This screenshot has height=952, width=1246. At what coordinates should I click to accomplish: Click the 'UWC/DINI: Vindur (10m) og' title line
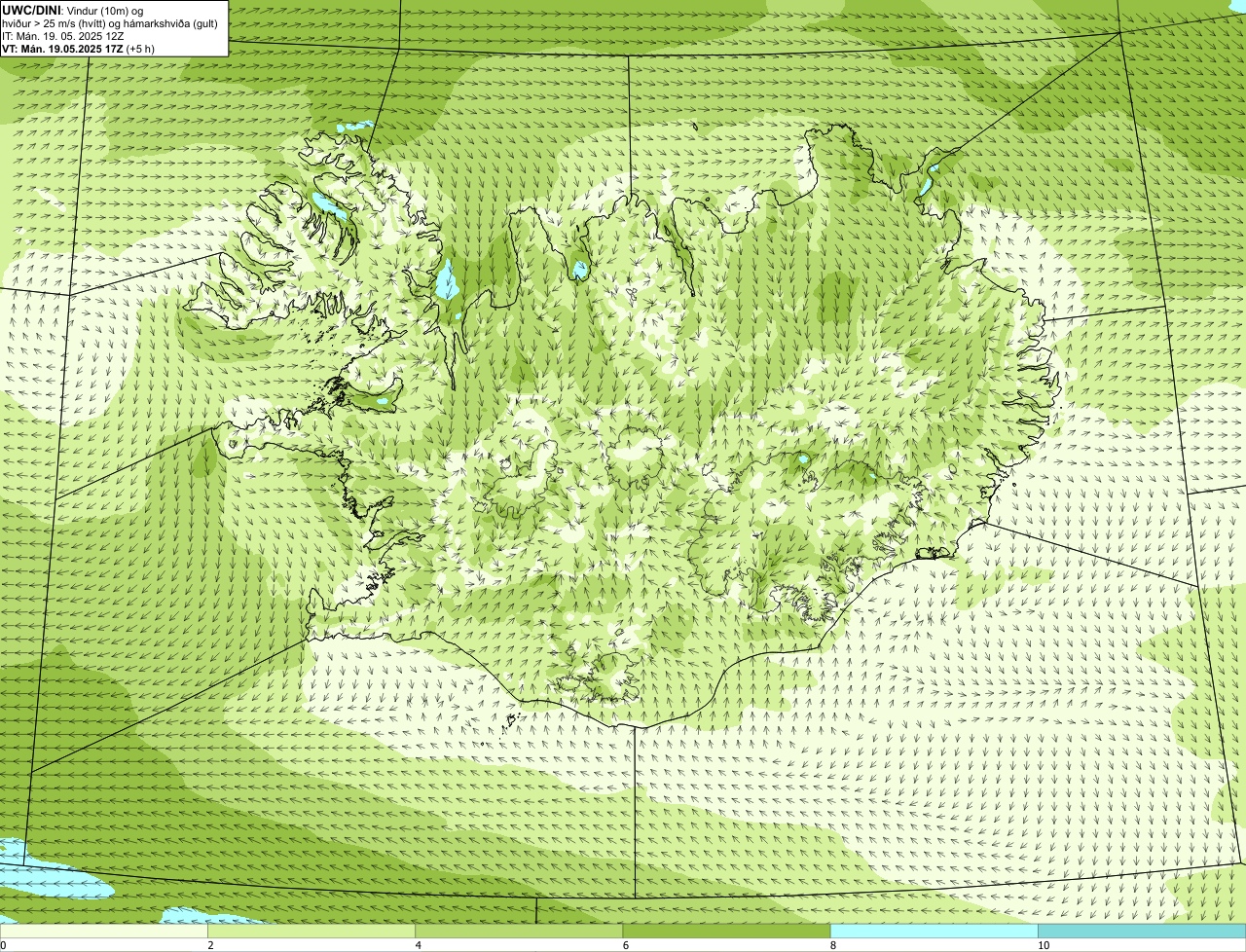pyautogui.click(x=73, y=10)
